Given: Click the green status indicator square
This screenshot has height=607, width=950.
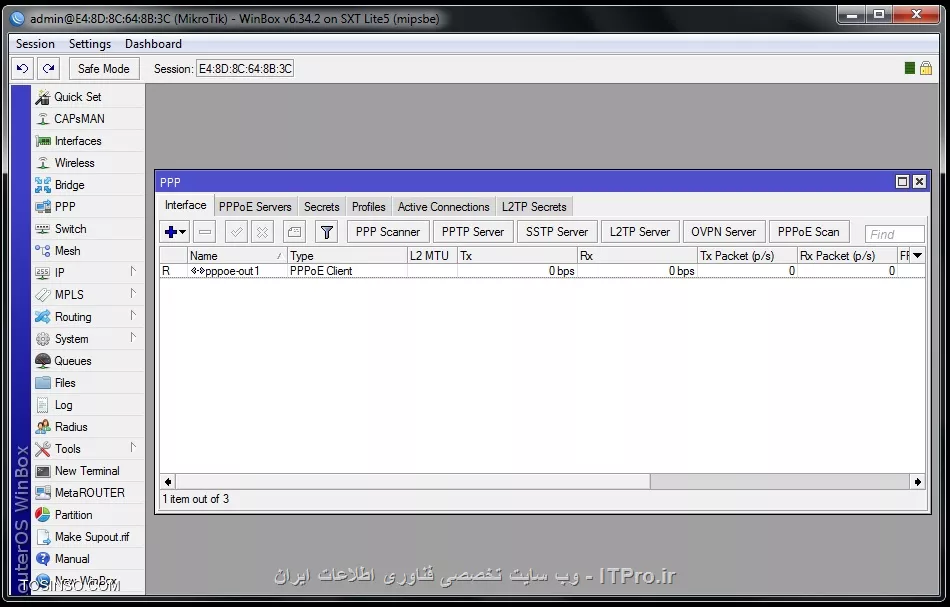Looking at the screenshot, I should [909, 68].
